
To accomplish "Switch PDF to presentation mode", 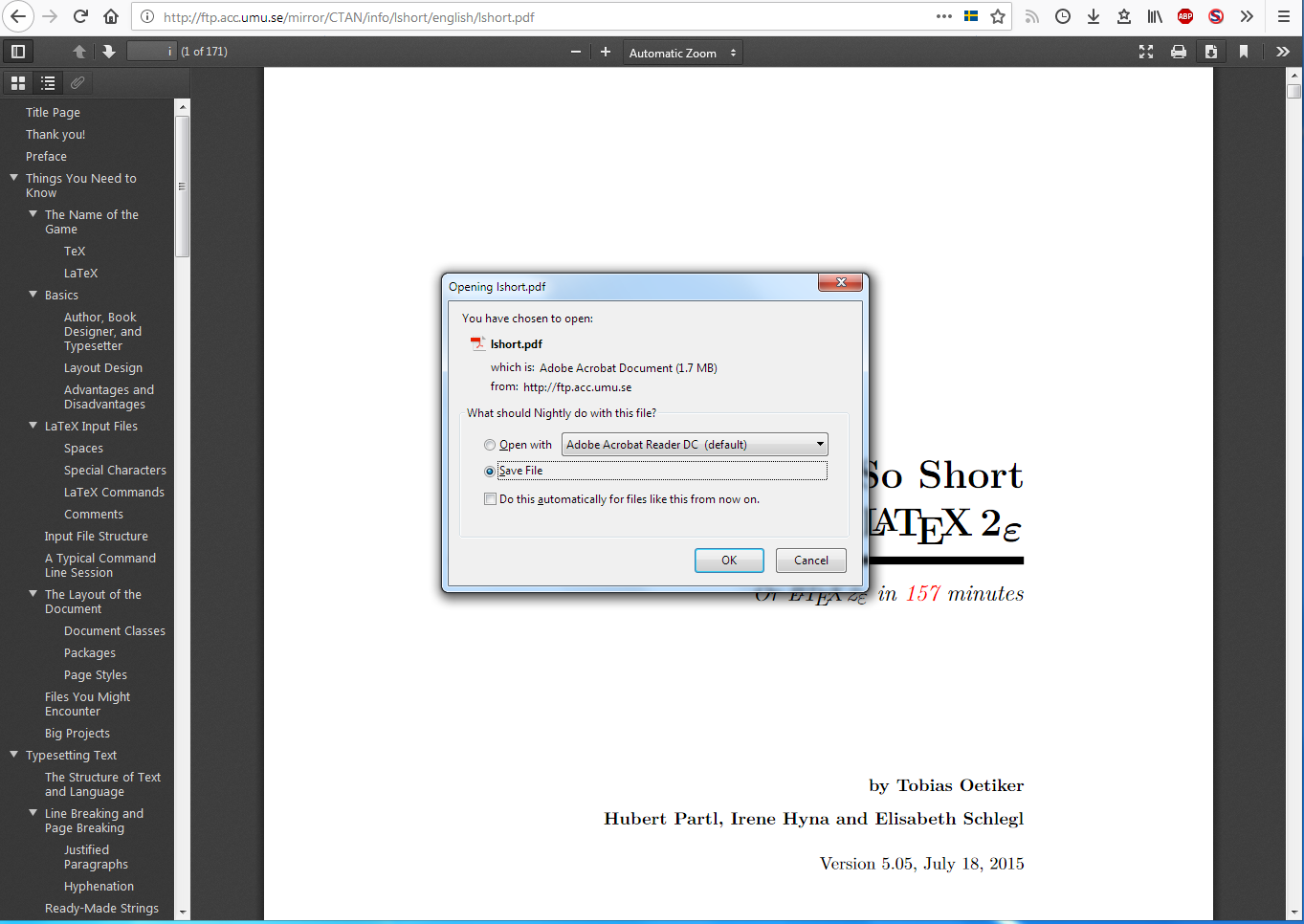I will click(x=1146, y=52).
